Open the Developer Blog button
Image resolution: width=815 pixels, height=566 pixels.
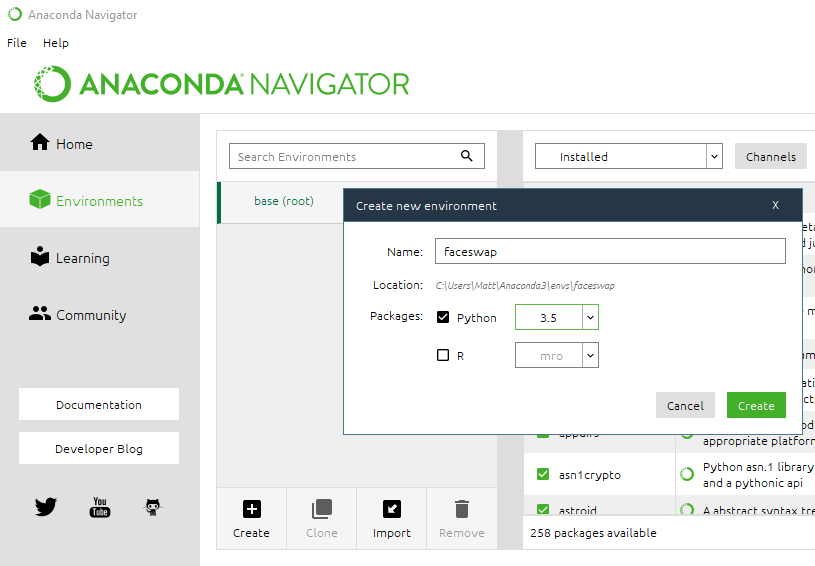point(99,448)
